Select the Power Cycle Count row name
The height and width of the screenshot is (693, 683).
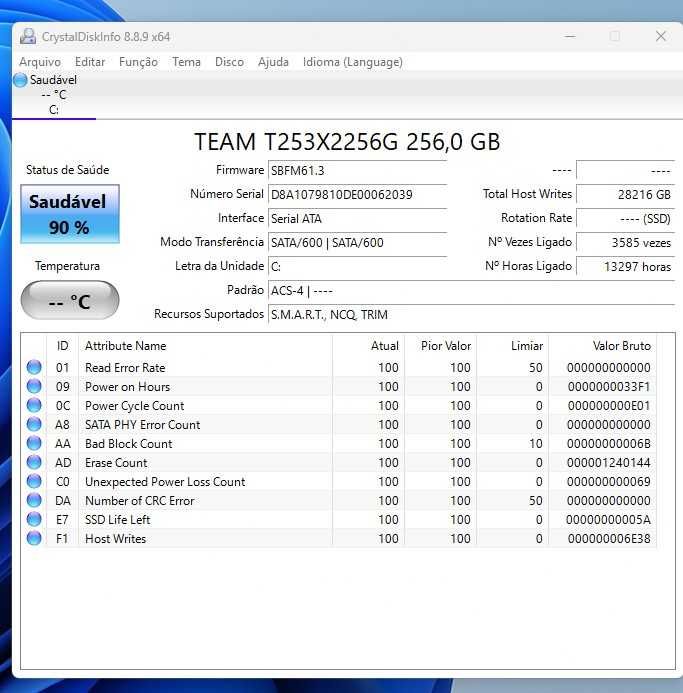(134, 406)
